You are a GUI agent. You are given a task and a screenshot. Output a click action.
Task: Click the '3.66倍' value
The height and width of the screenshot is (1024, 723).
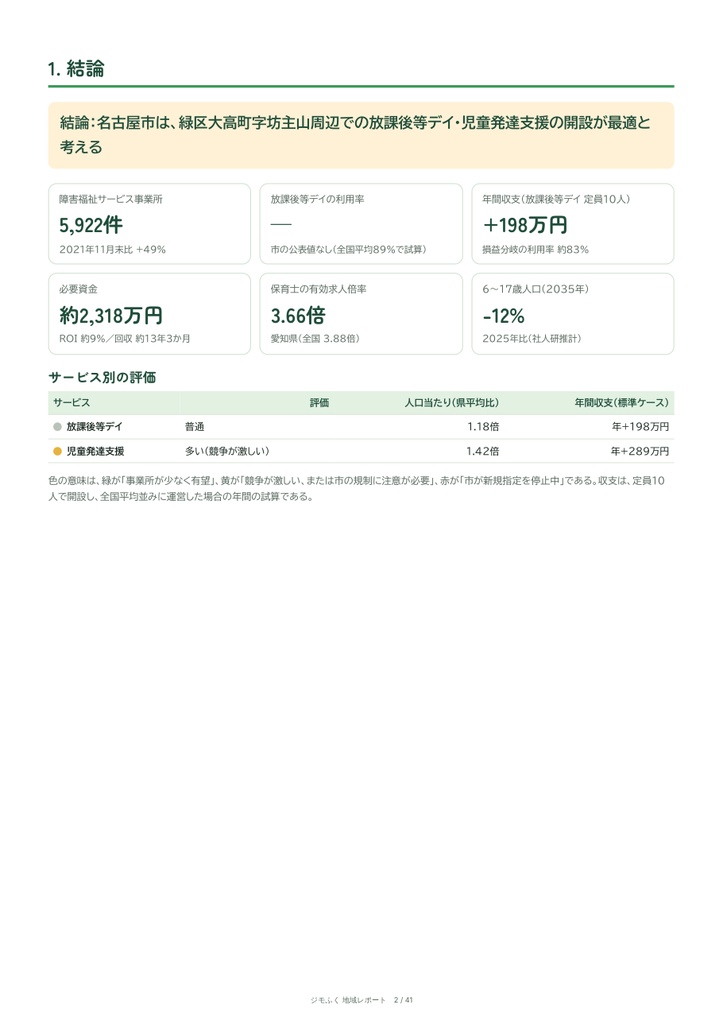[x=298, y=315]
